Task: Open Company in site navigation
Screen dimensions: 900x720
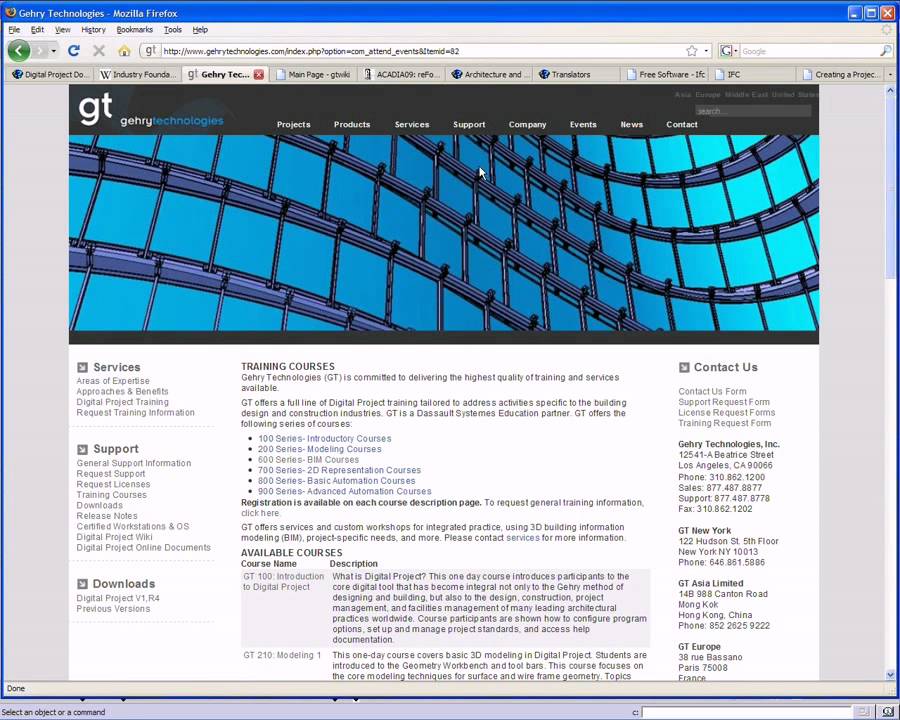Action: [527, 125]
